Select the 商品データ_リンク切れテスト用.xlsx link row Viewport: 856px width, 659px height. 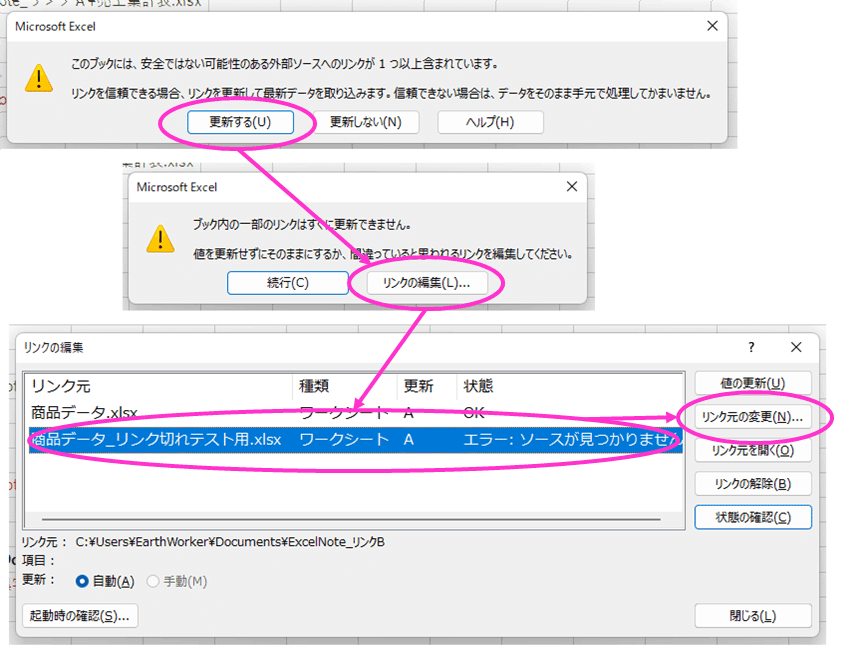tap(355, 440)
